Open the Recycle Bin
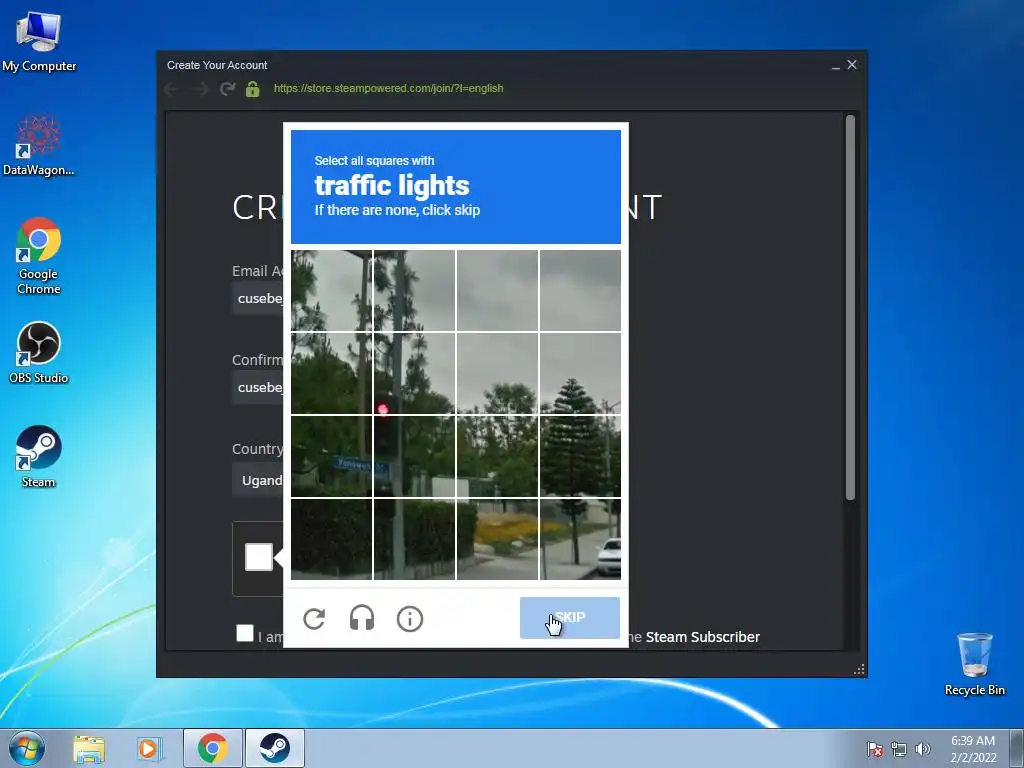This screenshot has width=1024, height=768. (x=974, y=664)
